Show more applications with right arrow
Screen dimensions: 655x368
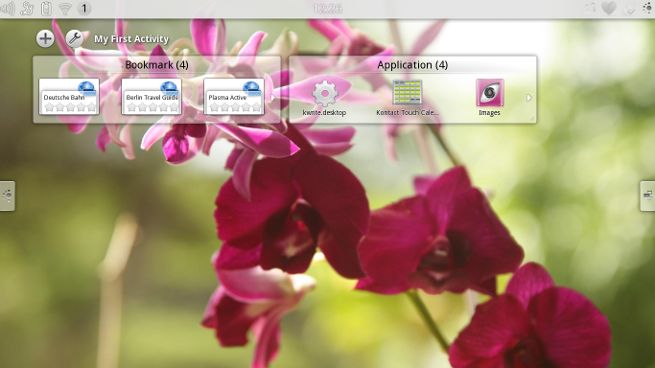click(x=529, y=98)
